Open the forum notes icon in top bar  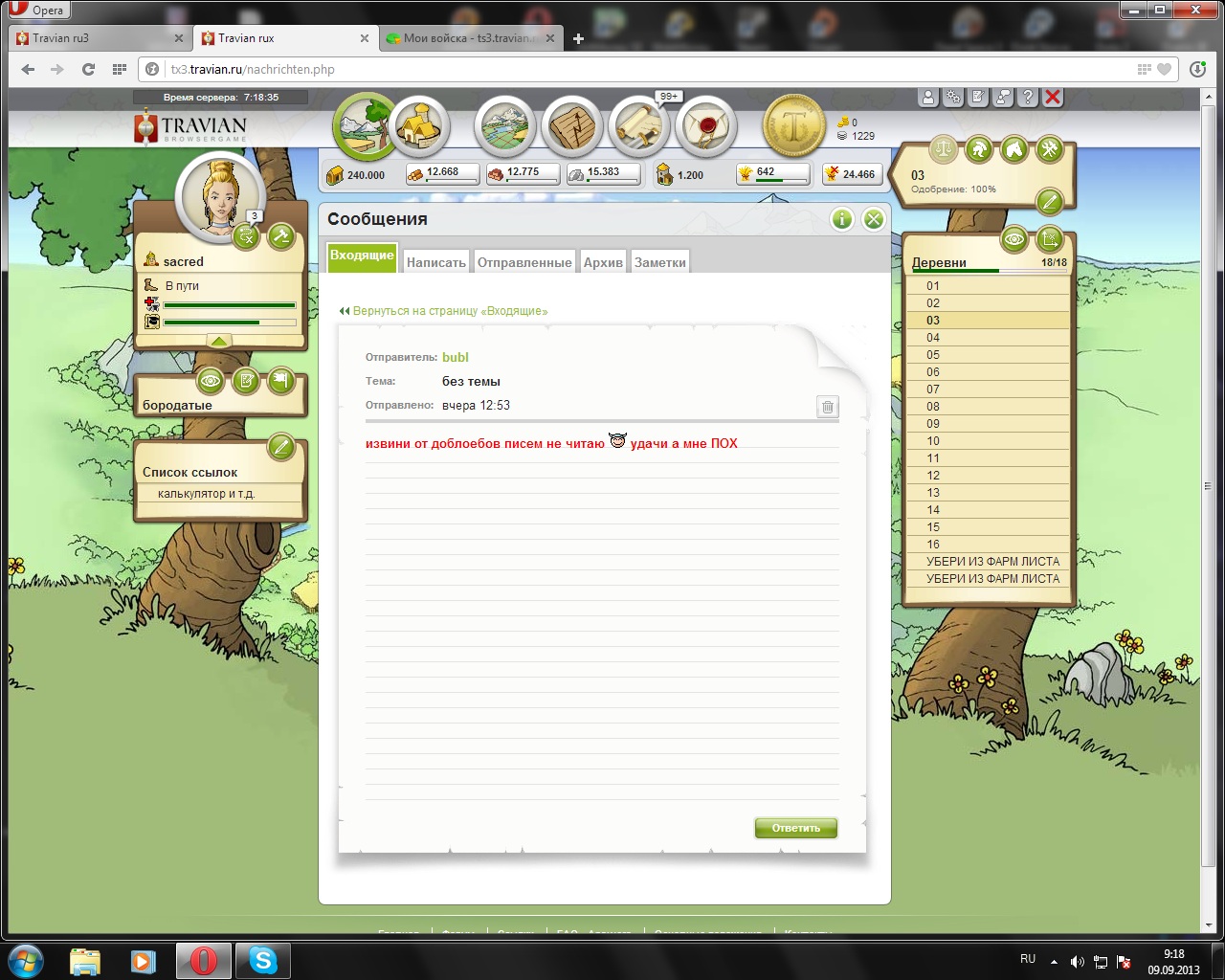coord(978,97)
